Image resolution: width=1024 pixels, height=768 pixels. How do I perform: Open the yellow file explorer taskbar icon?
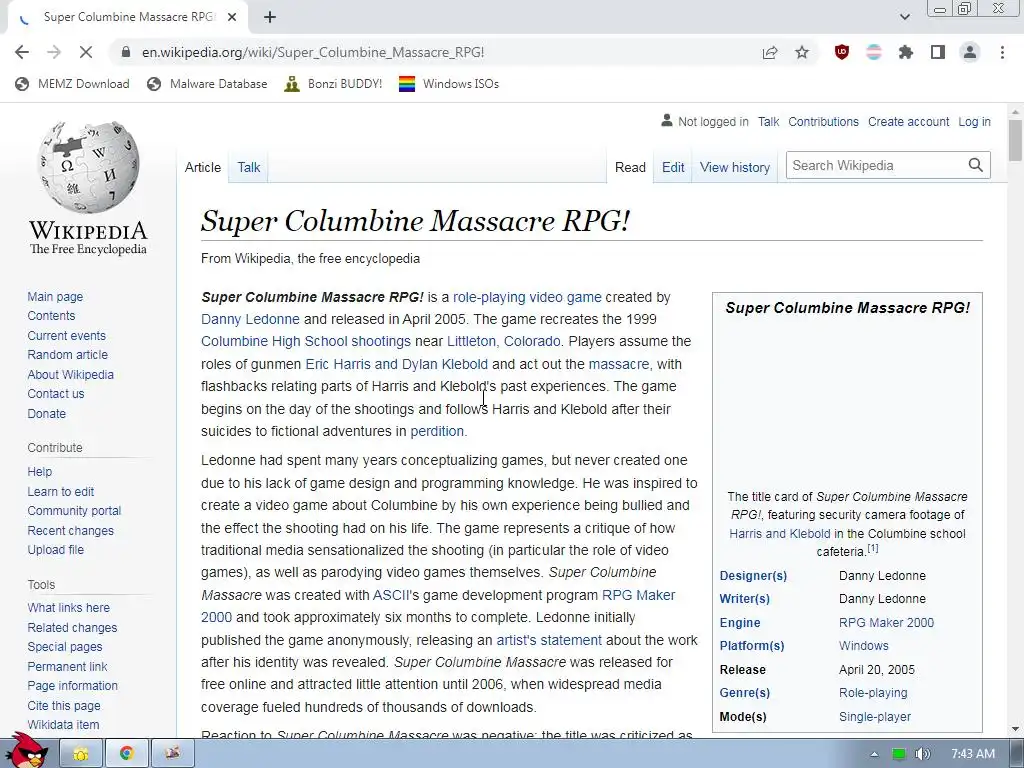[x=81, y=754]
